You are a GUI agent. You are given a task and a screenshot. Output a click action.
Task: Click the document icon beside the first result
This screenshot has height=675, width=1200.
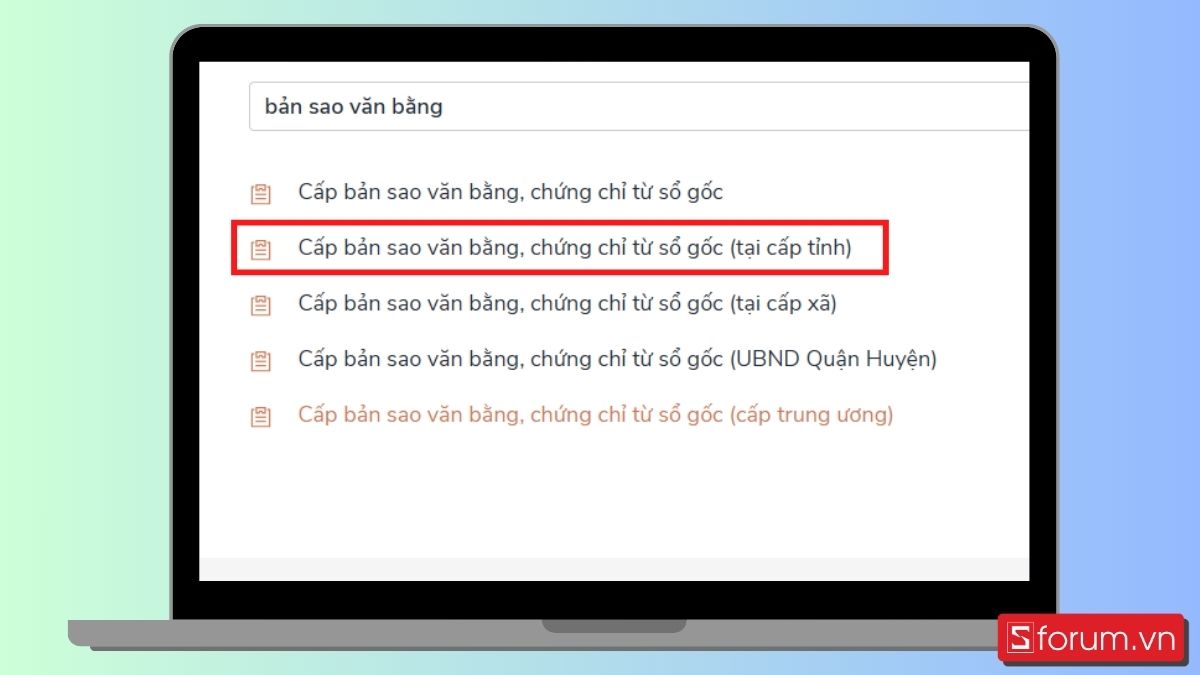click(260, 192)
